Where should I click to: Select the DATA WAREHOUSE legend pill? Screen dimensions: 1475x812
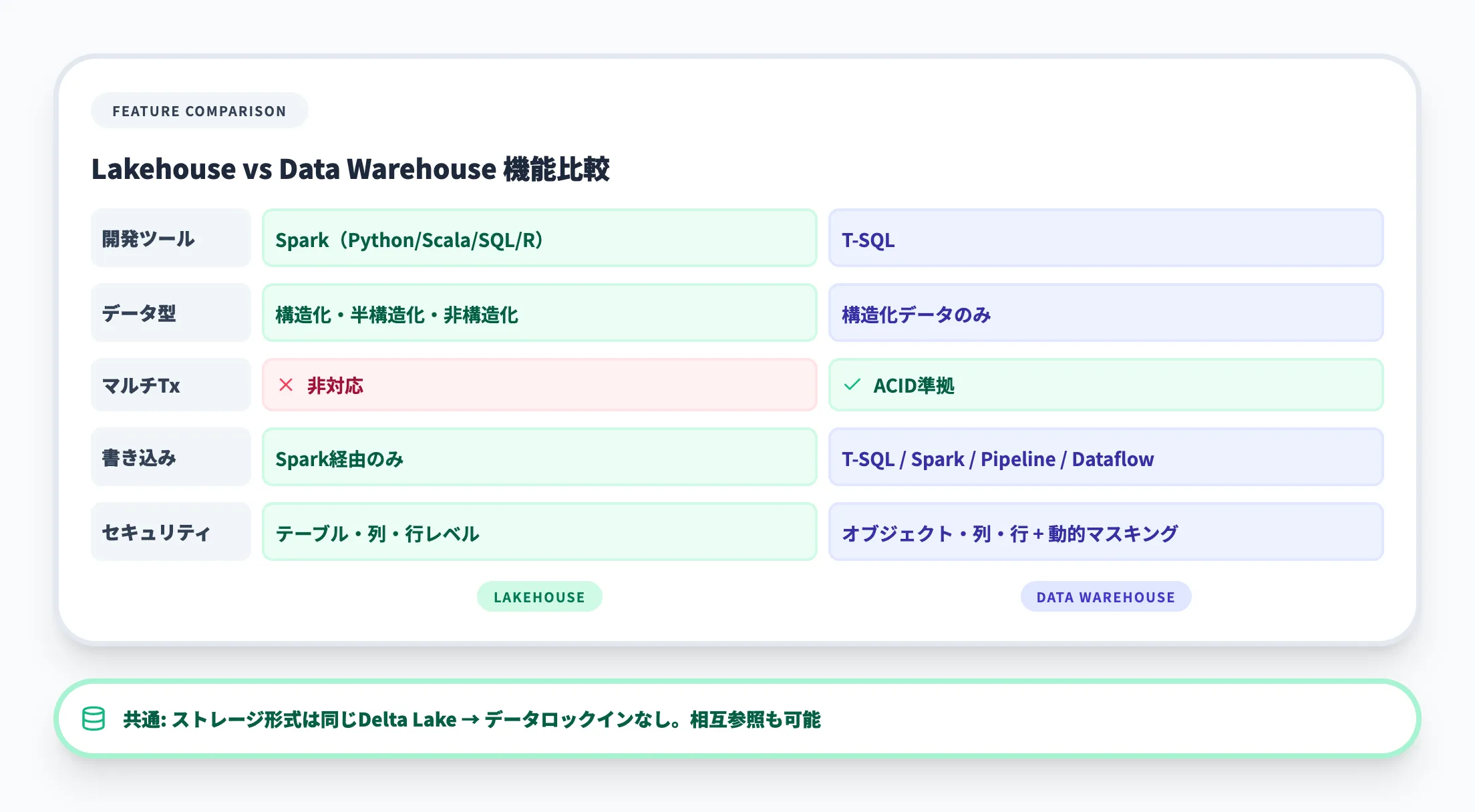click(1106, 597)
